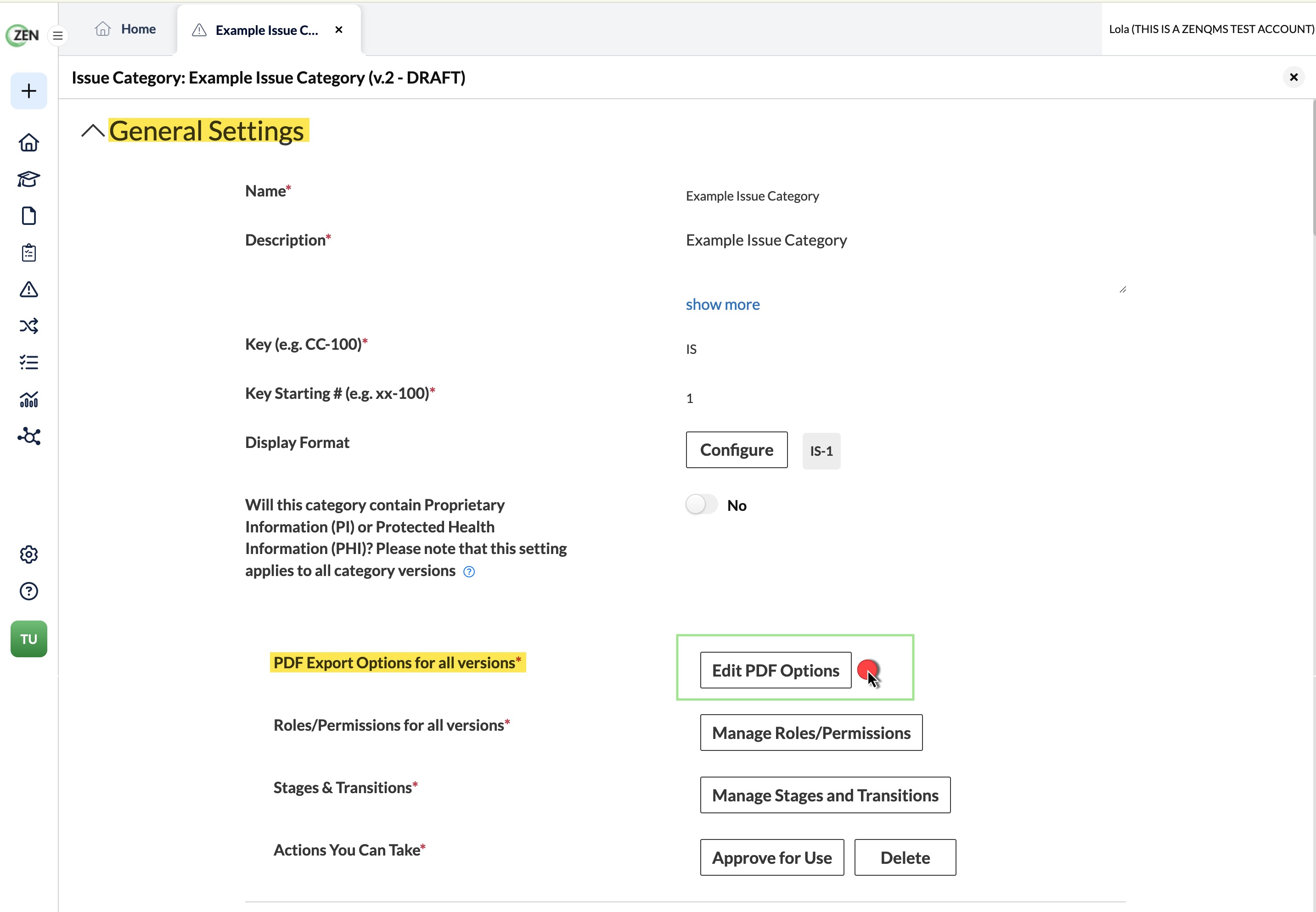Click the description textarea resize handle
This screenshot has height=912, width=1316.
coord(1123,290)
